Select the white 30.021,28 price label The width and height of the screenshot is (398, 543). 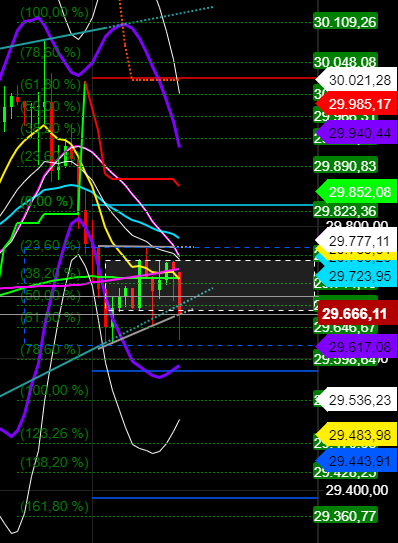356,80
